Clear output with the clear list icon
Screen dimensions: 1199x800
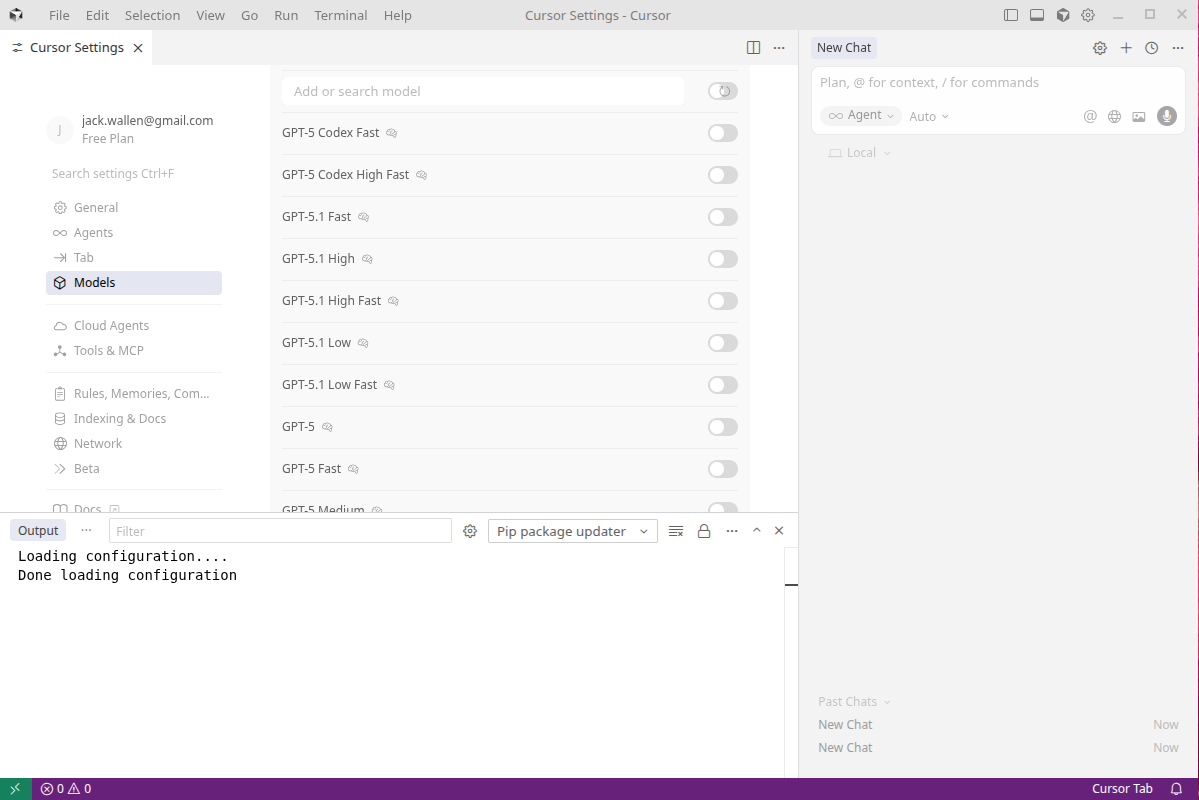click(676, 531)
